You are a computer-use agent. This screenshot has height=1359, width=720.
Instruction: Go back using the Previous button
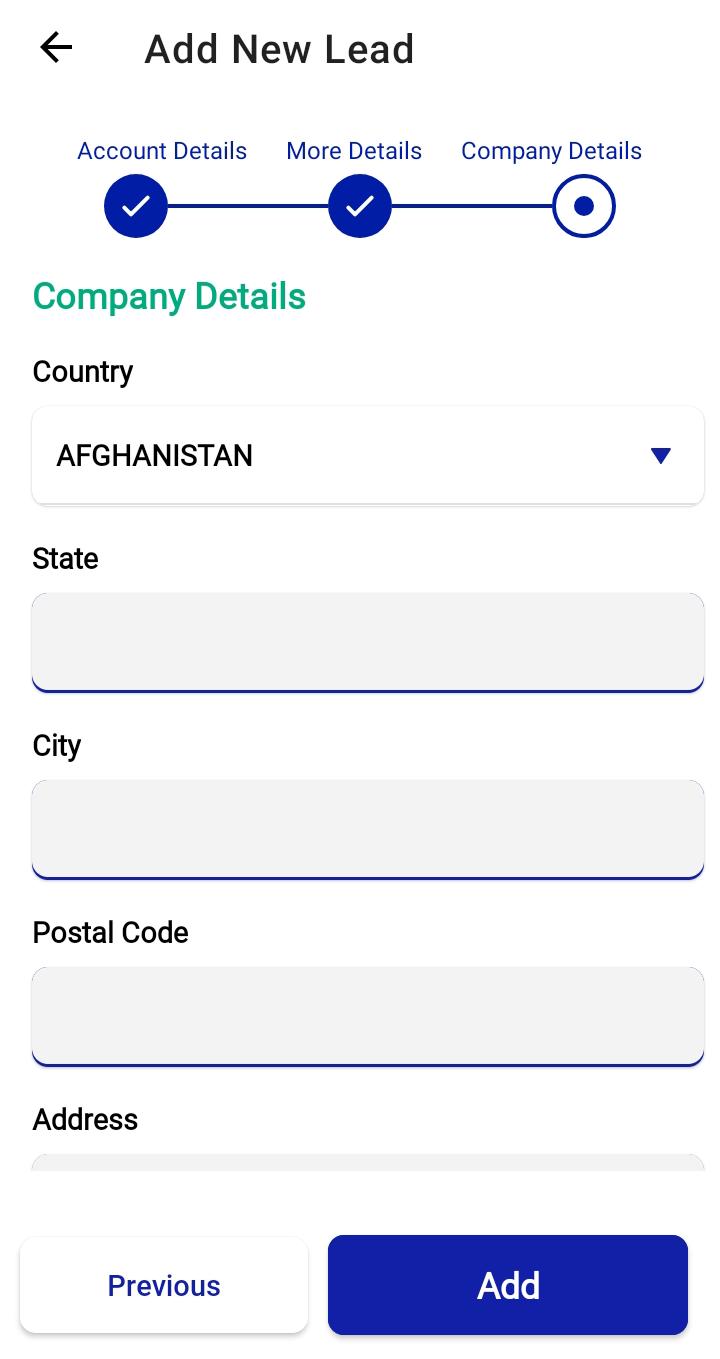164,1285
